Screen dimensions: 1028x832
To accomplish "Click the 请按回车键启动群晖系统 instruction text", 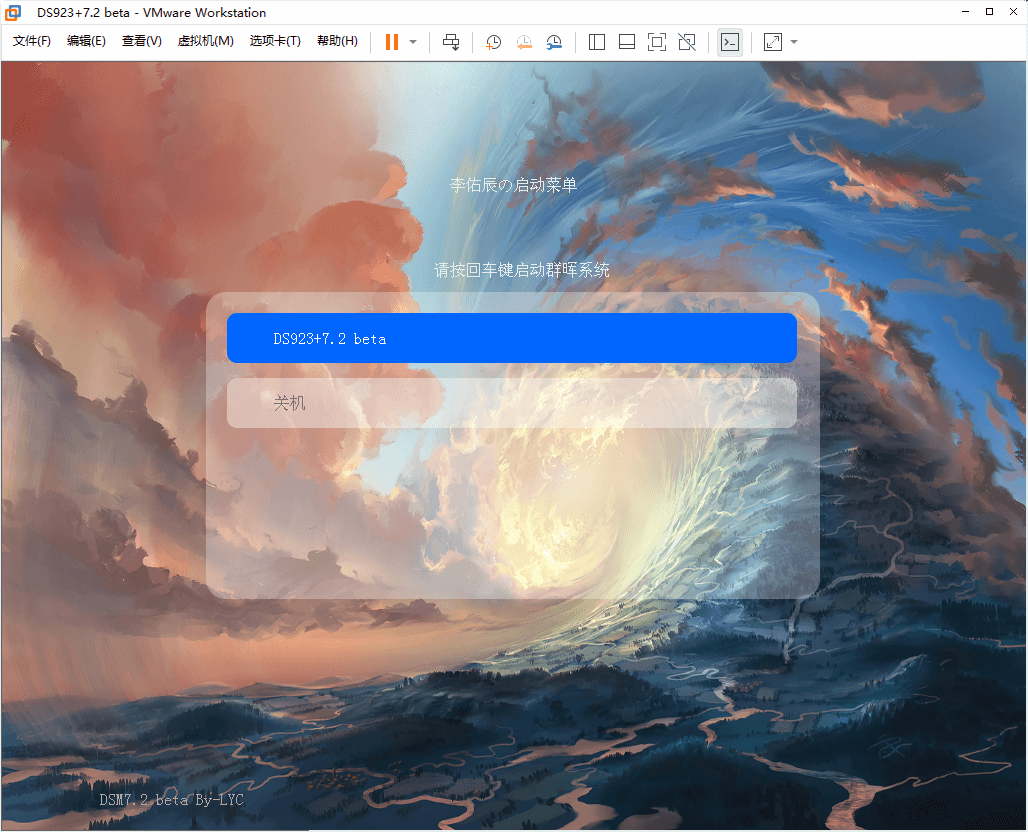I will 522,269.
